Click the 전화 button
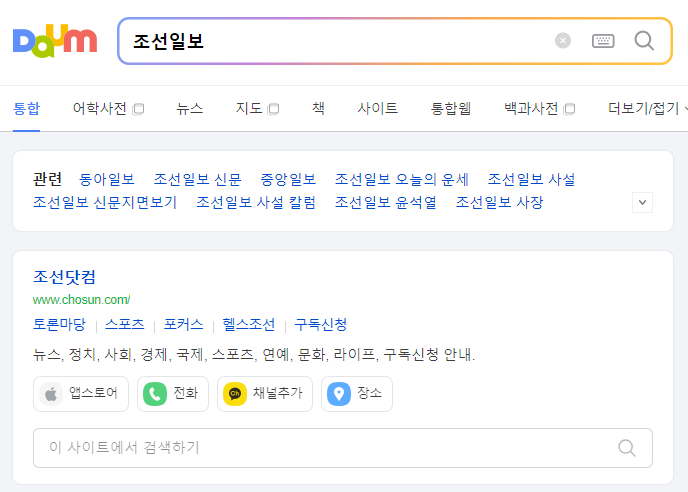 click(x=173, y=394)
